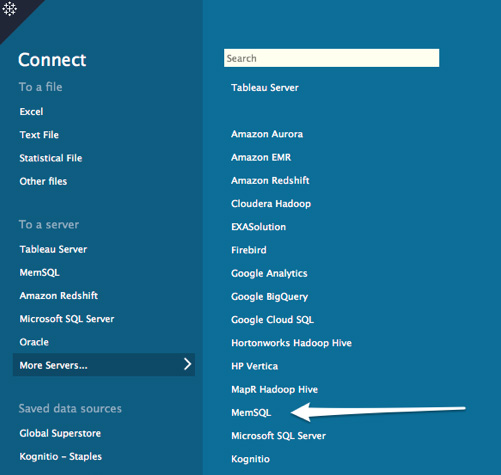501x475 pixels.
Task: Connect to Oracle server
Action: point(34,342)
